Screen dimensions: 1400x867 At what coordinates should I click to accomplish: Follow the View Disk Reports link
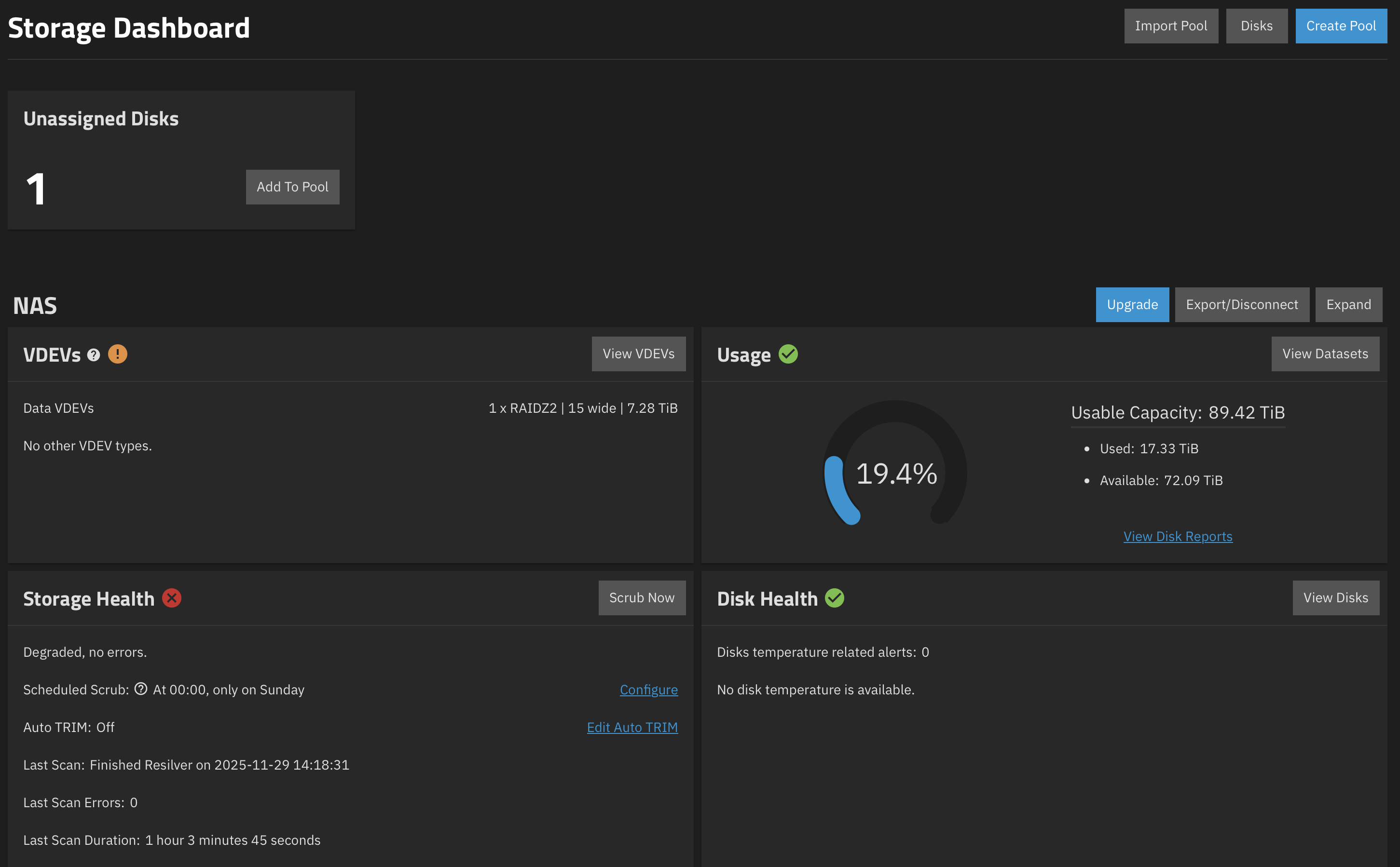point(1178,536)
